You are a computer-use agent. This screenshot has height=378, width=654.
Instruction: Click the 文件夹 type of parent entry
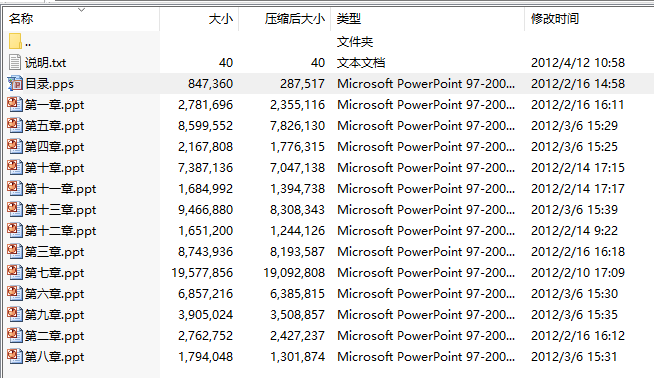click(355, 42)
